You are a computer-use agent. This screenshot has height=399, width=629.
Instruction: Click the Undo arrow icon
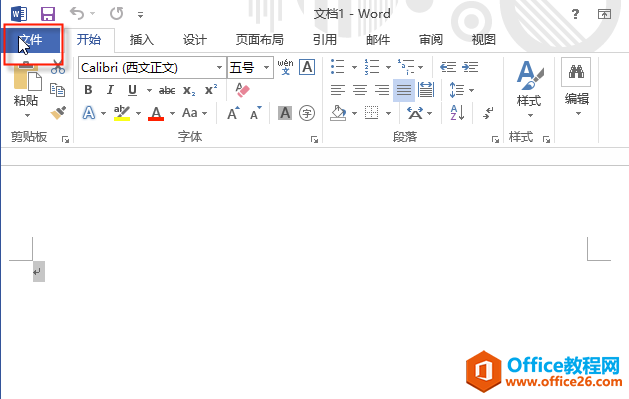point(77,14)
